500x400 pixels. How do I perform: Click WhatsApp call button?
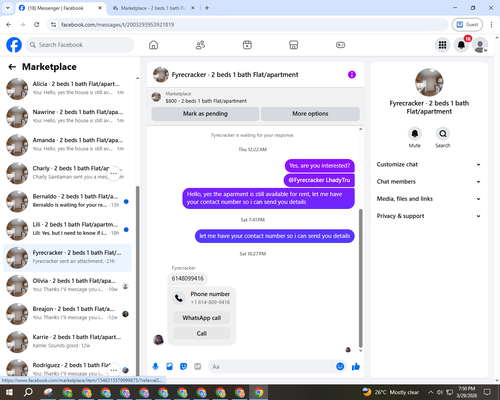tap(202, 318)
